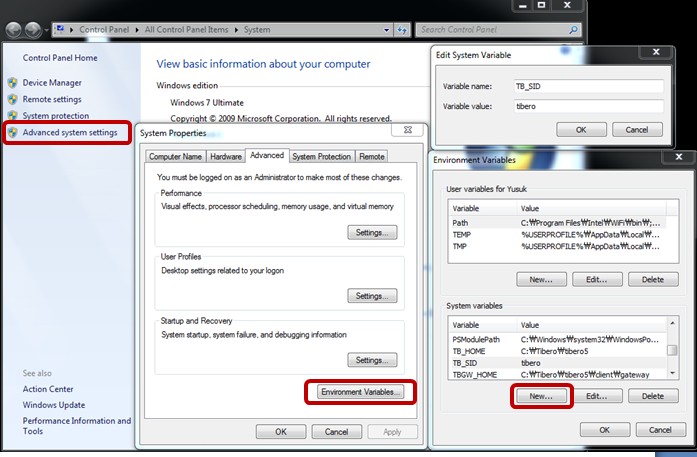Viewport: 697px width, 457px height.
Task: Click the Advanced system settings shield icon
Action: click(x=12, y=132)
